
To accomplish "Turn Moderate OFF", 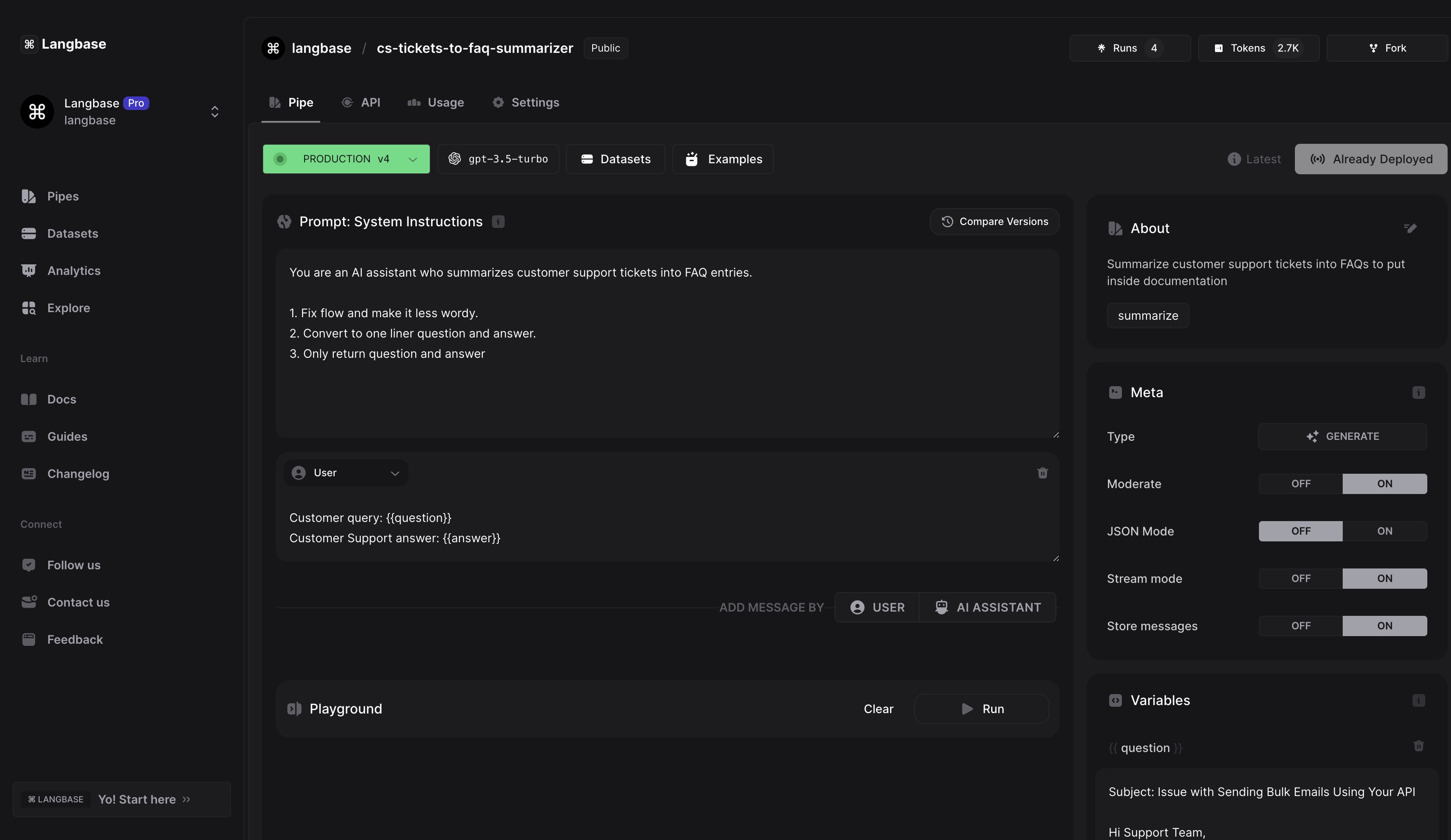I will (1300, 483).
